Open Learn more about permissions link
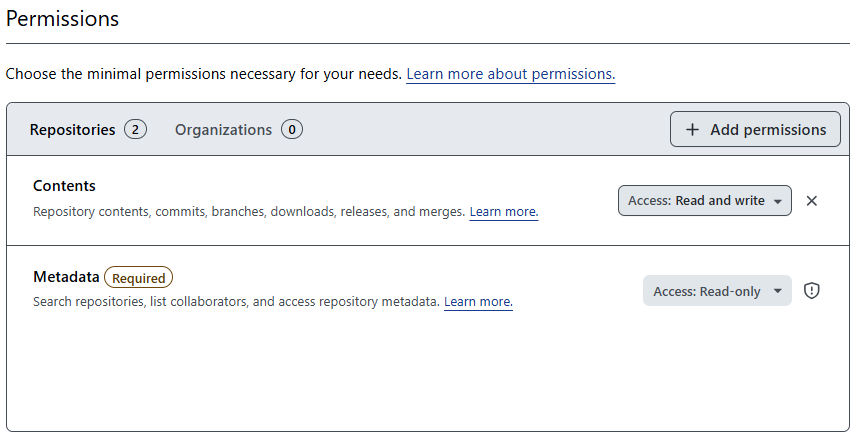This screenshot has height=438, width=857. (x=510, y=74)
